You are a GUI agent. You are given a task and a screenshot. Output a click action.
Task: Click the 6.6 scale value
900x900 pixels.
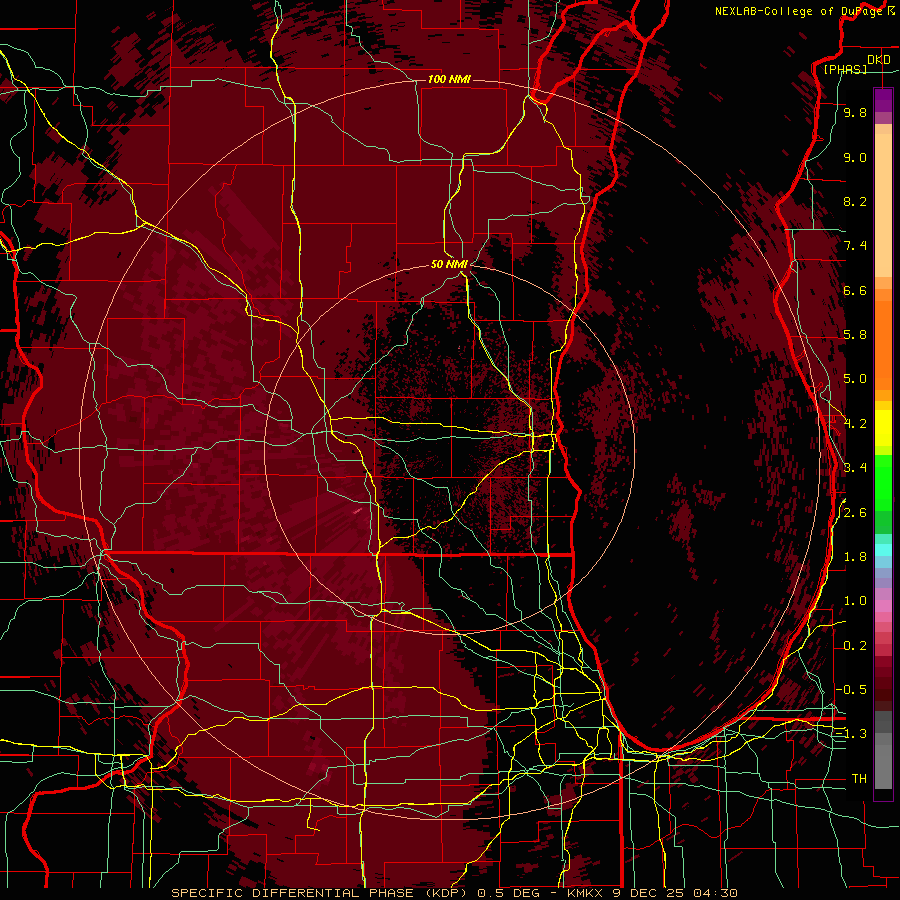tap(855, 290)
